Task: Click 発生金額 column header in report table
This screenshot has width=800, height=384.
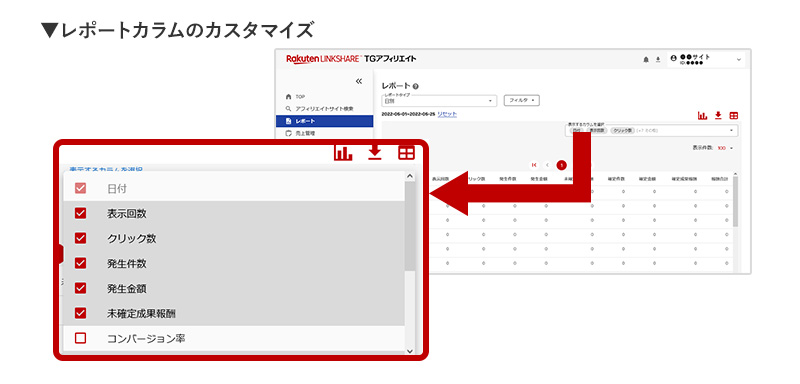Action: [539, 180]
